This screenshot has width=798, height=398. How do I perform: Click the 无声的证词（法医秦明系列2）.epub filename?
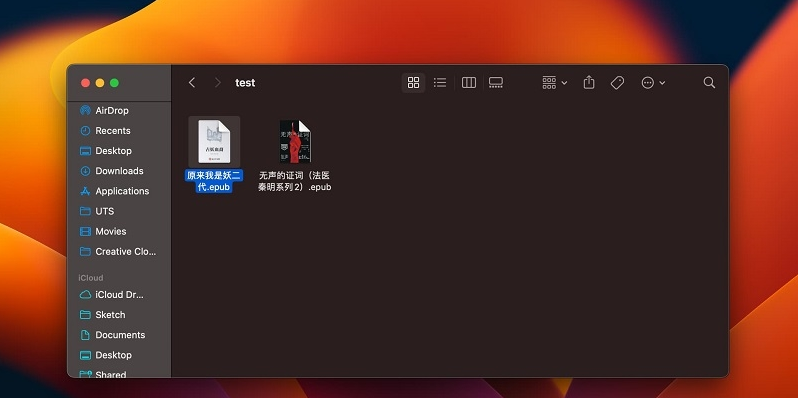(x=295, y=181)
